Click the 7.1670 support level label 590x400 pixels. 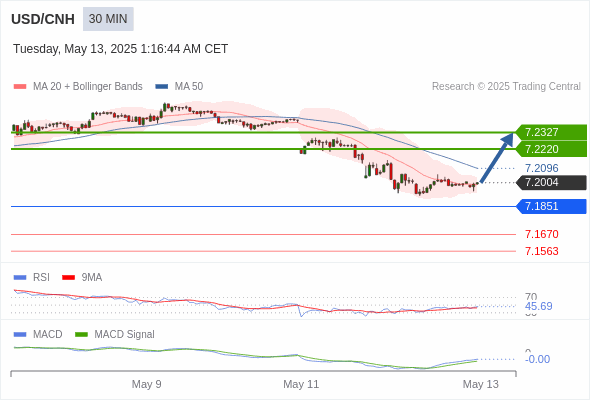[x=541, y=234]
